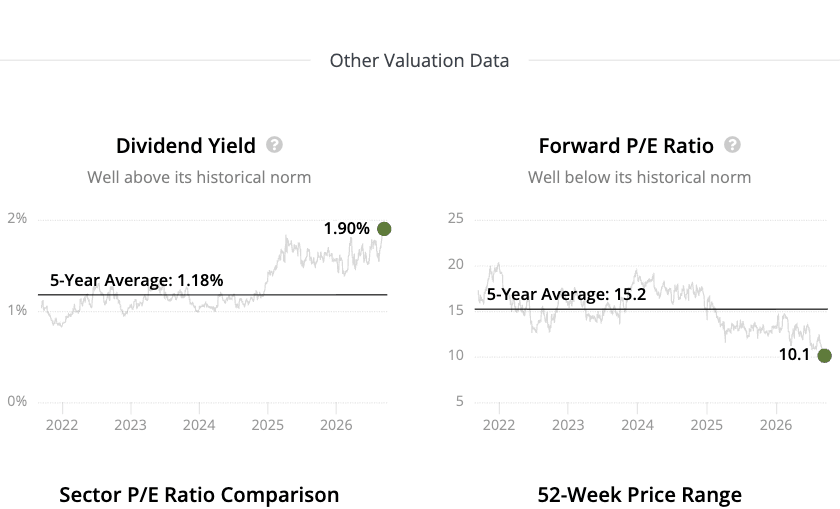Click 2026 tick on Dividend Yield axis
840x509 pixels.
pyautogui.click(x=336, y=425)
